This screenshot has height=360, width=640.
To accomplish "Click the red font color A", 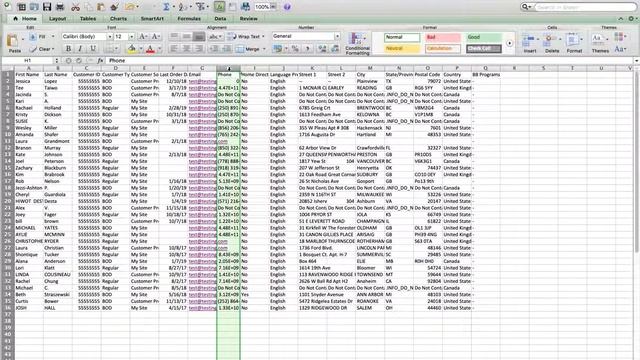I will pyautogui.click(x=150, y=49).
